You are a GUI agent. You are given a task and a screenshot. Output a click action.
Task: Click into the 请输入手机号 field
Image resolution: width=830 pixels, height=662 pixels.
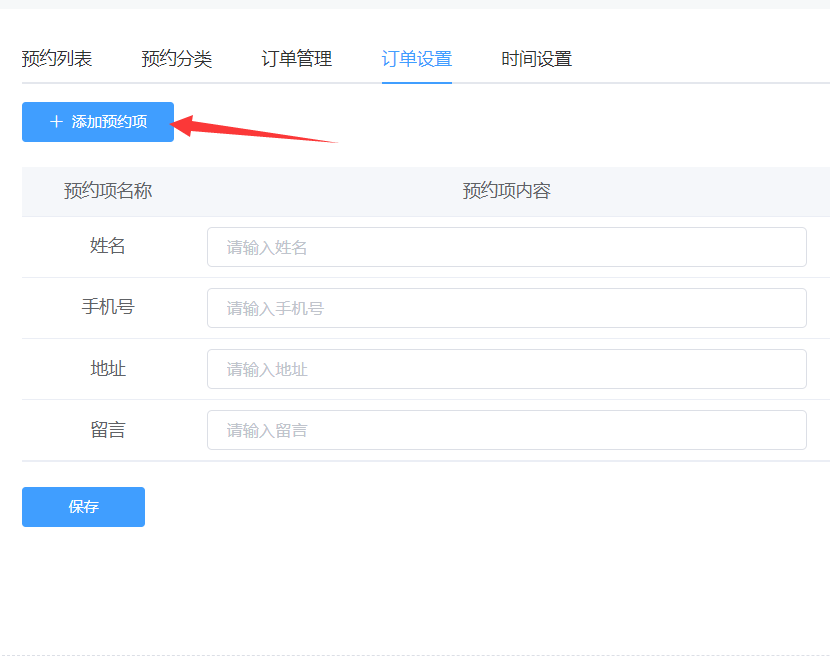tap(506, 308)
